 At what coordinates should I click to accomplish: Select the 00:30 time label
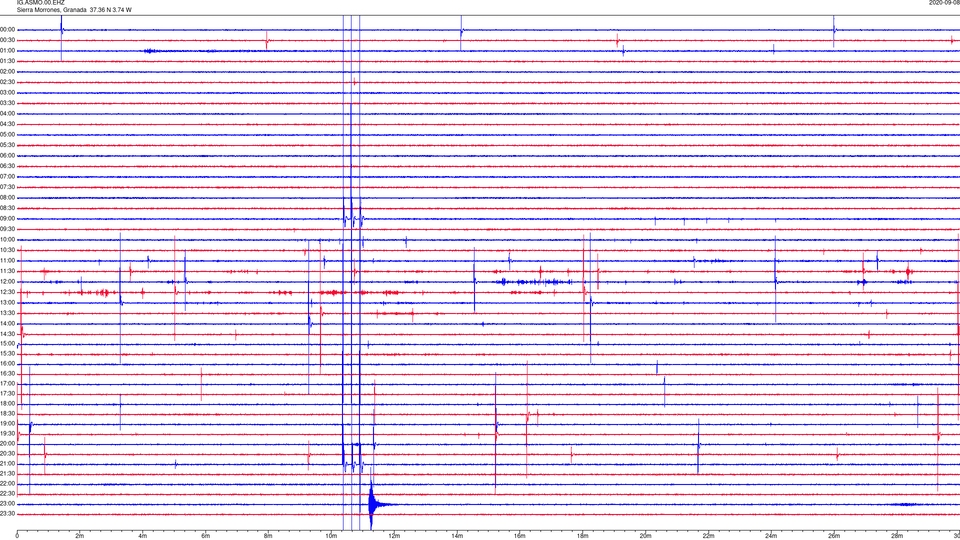[x=8, y=40]
